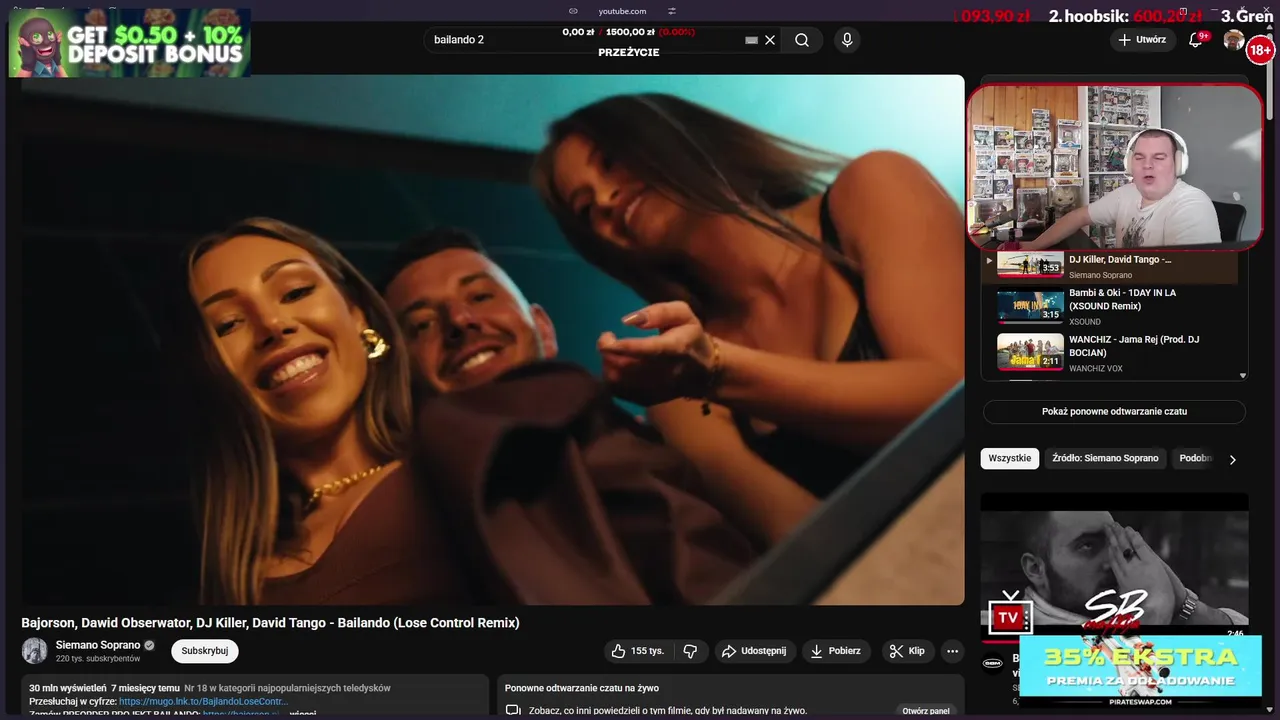
Task: Open the Bambi & Oki 1DAY IN LA thumbnail
Action: [1030, 305]
